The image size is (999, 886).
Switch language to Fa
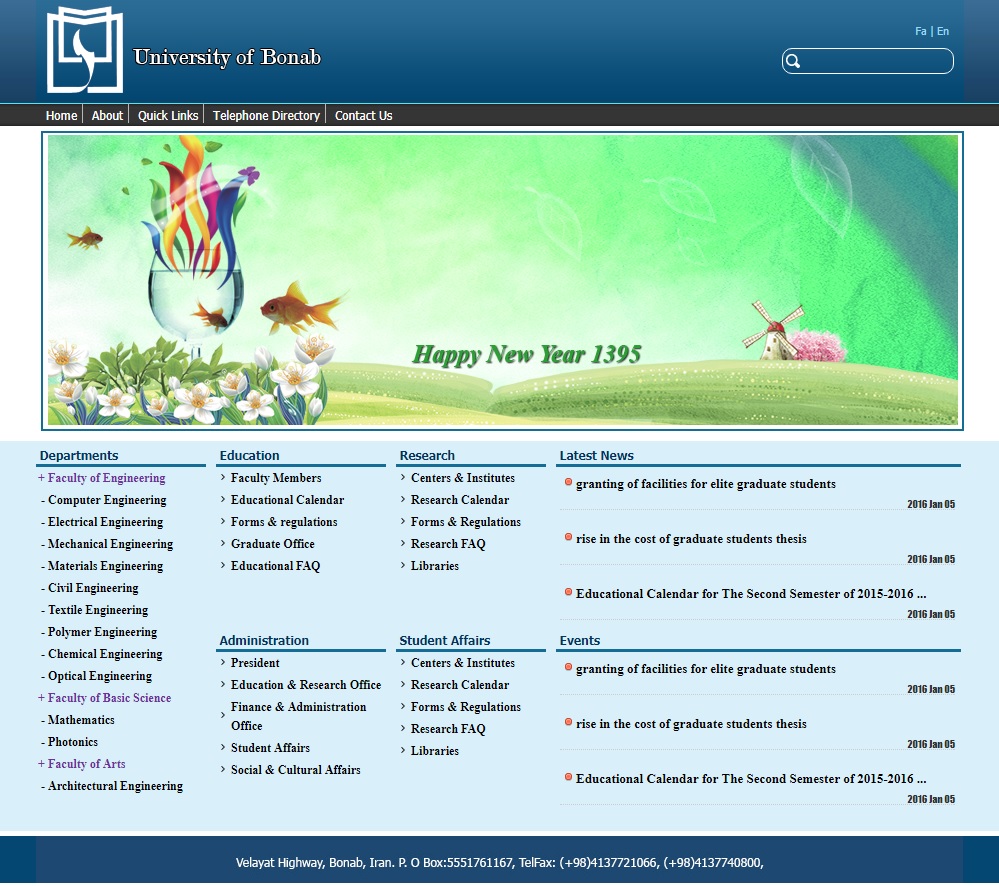tap(920, 31)
